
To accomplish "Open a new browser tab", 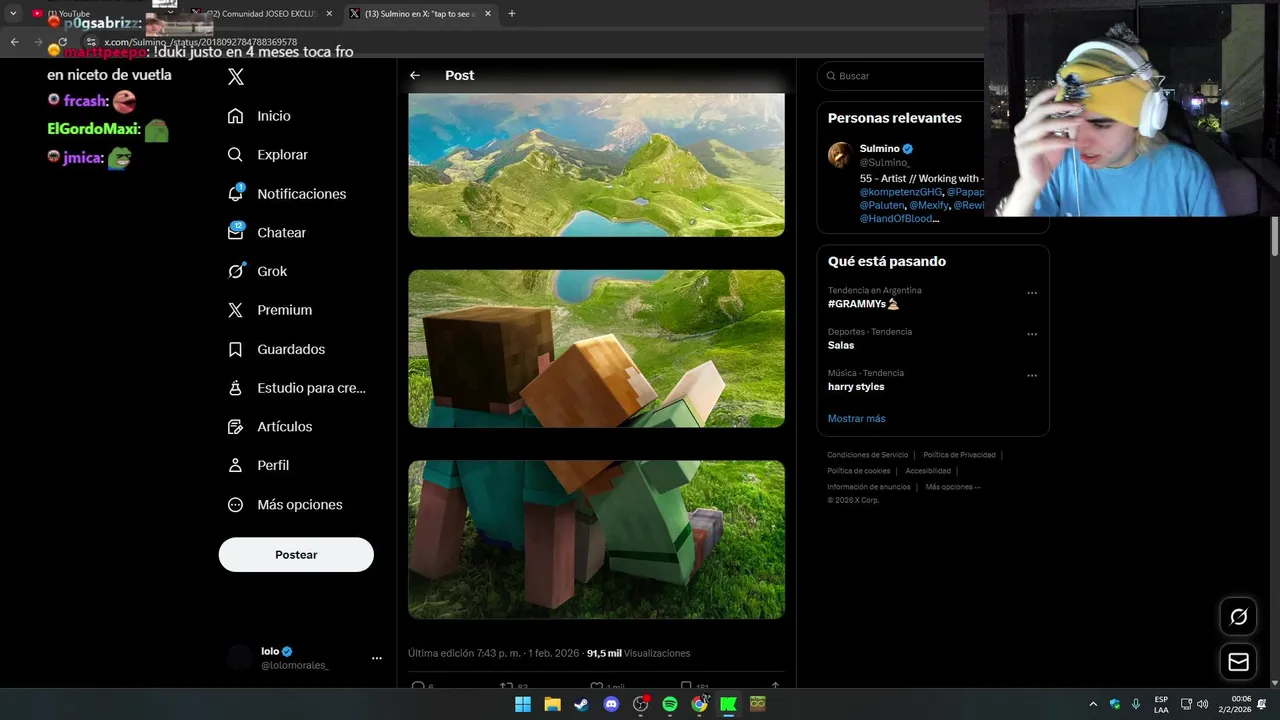I will pyautogui.click(x=512, y=14).
